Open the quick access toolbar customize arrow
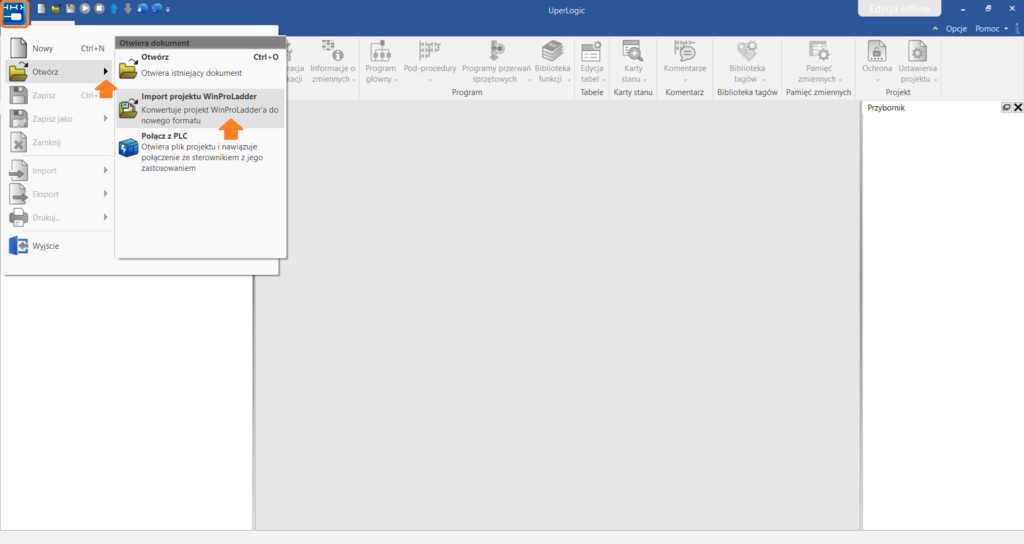 tap(168, 10)
